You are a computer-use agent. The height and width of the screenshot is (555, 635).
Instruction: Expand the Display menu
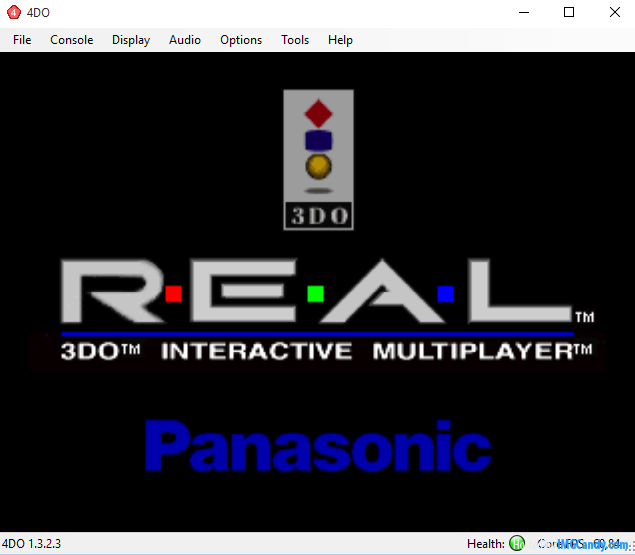(x=131, y=40)
